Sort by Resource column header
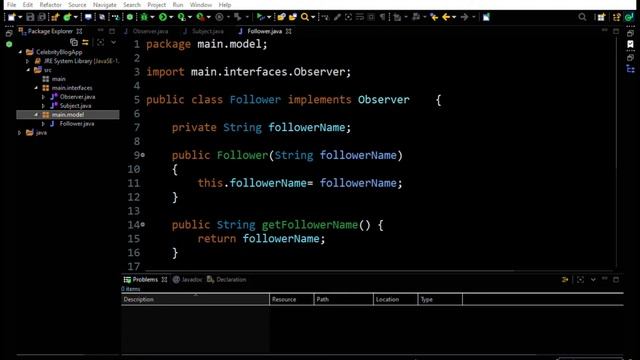640x360 pixels. coord(291,300)
